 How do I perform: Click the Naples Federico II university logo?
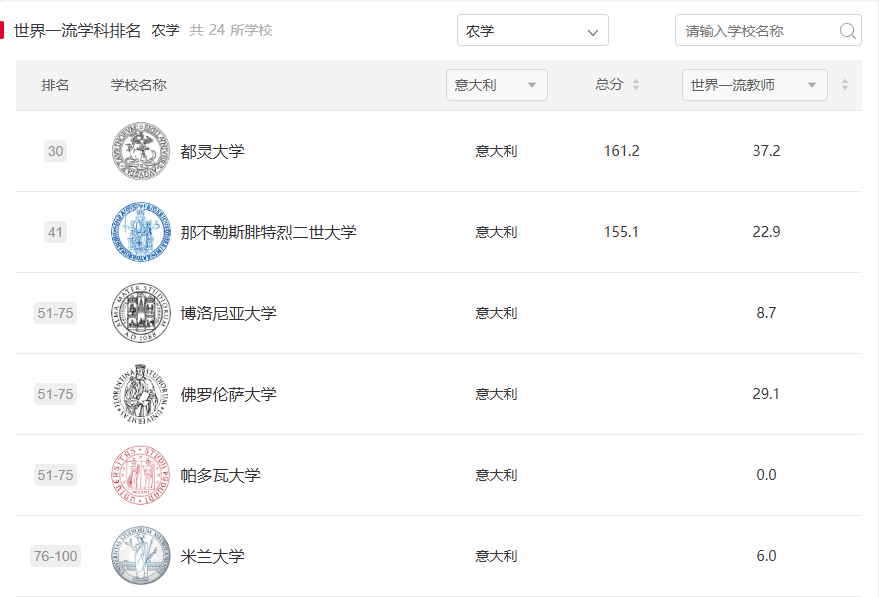click(141, 232)
